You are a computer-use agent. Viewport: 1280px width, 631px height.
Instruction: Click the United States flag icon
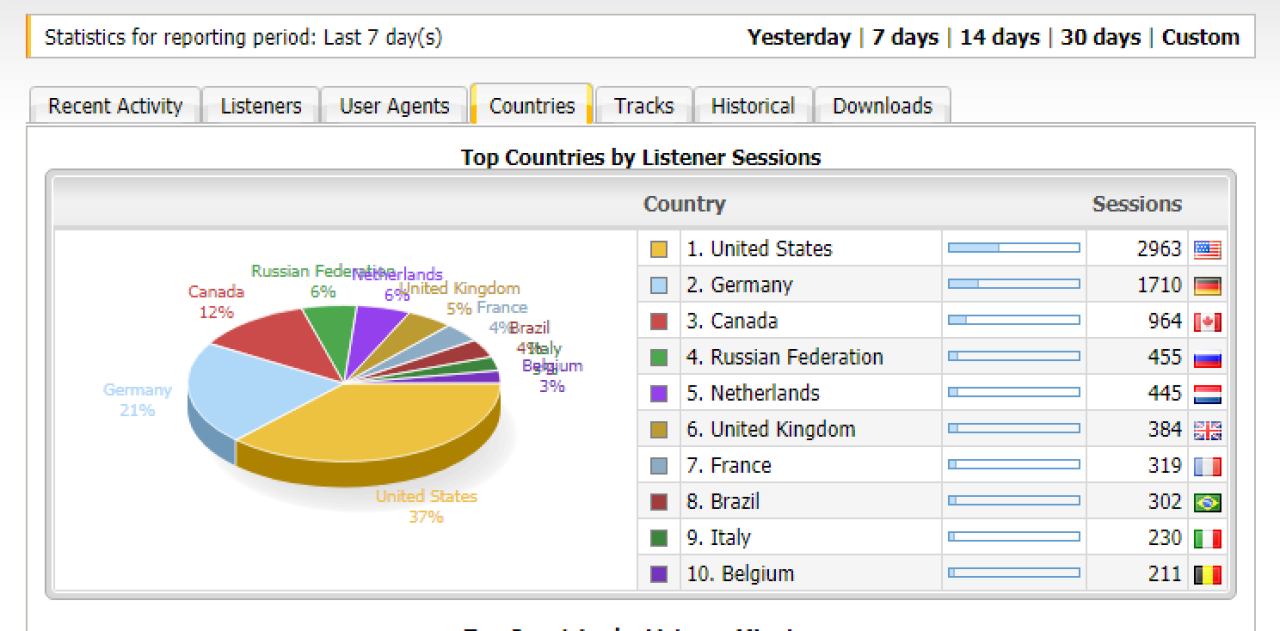point(1207,250)
